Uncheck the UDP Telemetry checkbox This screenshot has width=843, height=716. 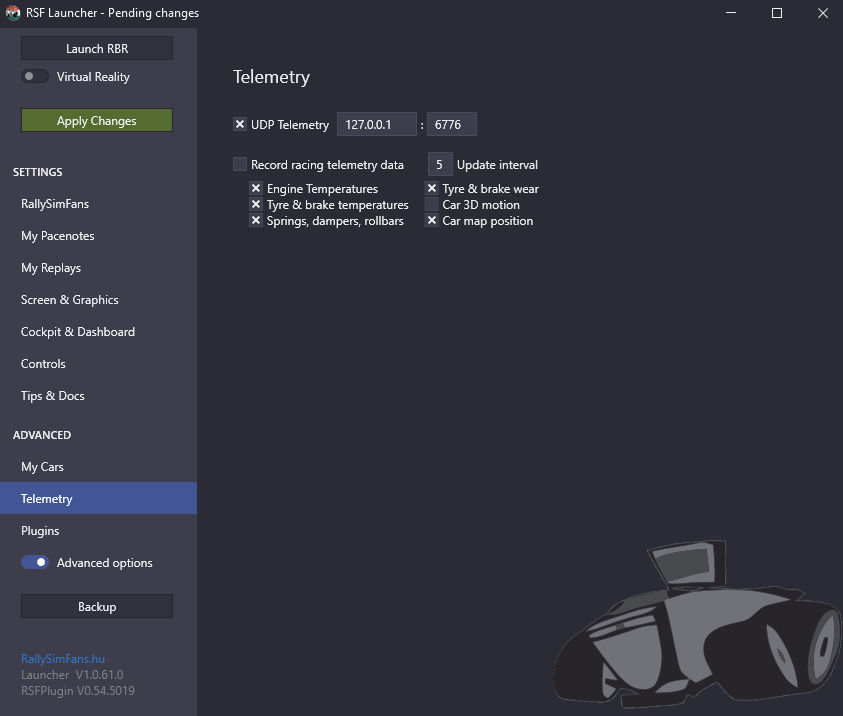(240, 125)
